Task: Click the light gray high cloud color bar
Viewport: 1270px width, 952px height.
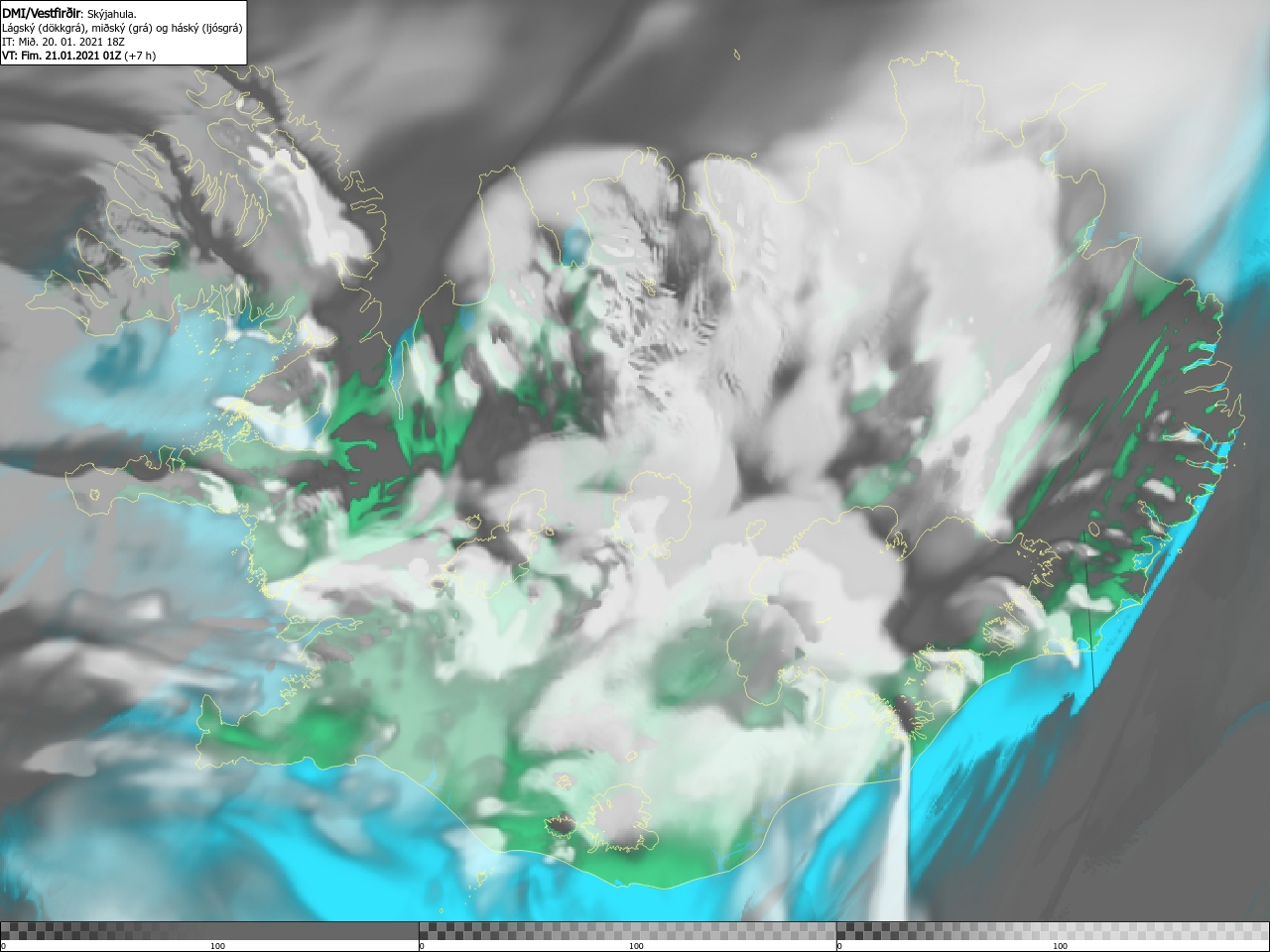Action: pos(1053,931)
